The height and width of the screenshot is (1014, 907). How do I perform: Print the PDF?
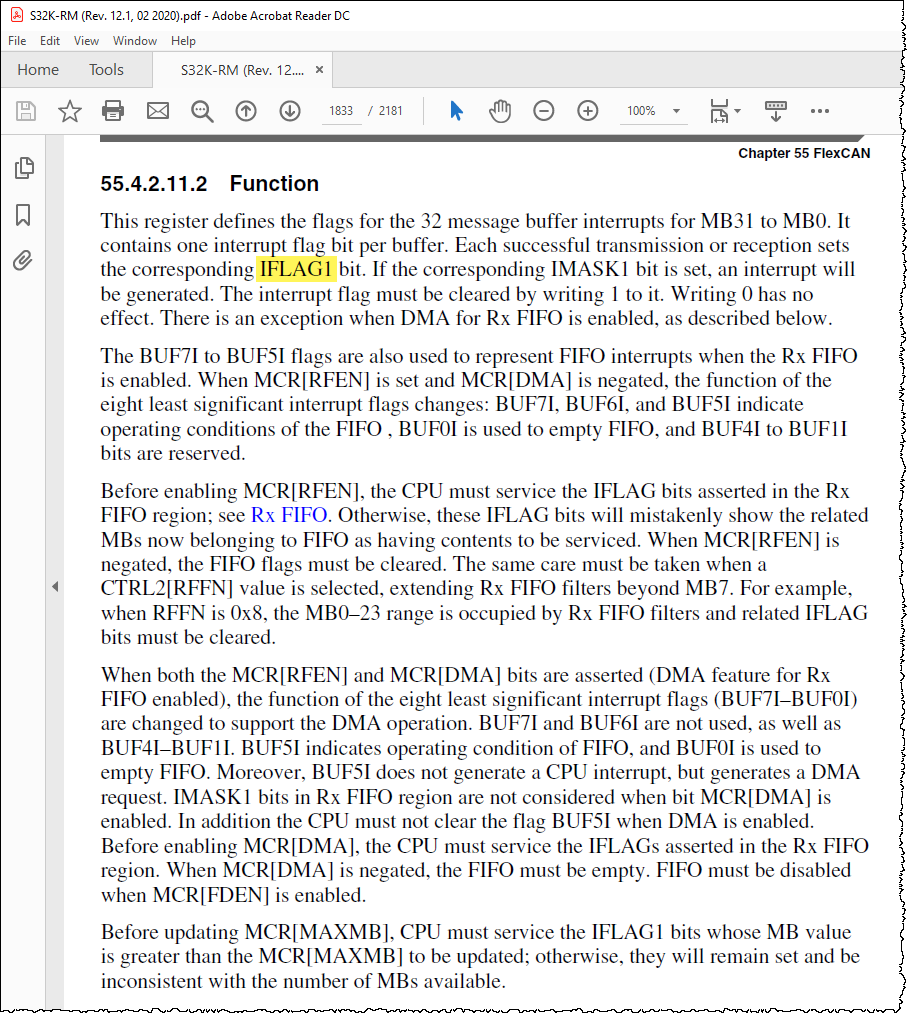(x=113, y=111)
